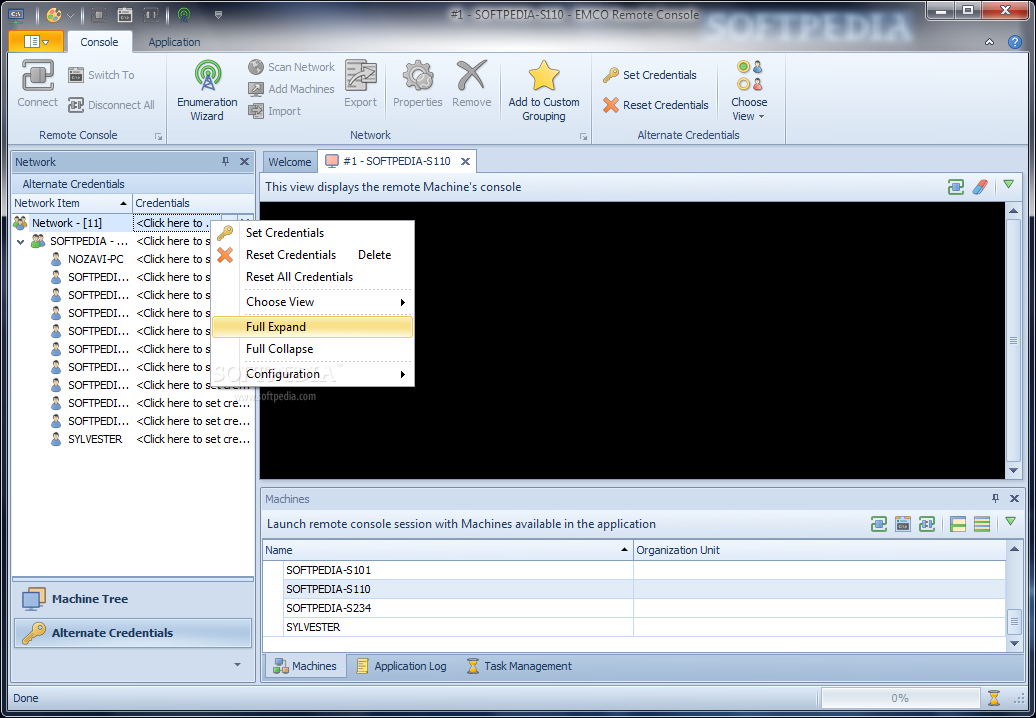Click the Connect icon in Remote Console group
Image resolution: width=1036 pixels, height=718 pixels.
pos(38,84)
